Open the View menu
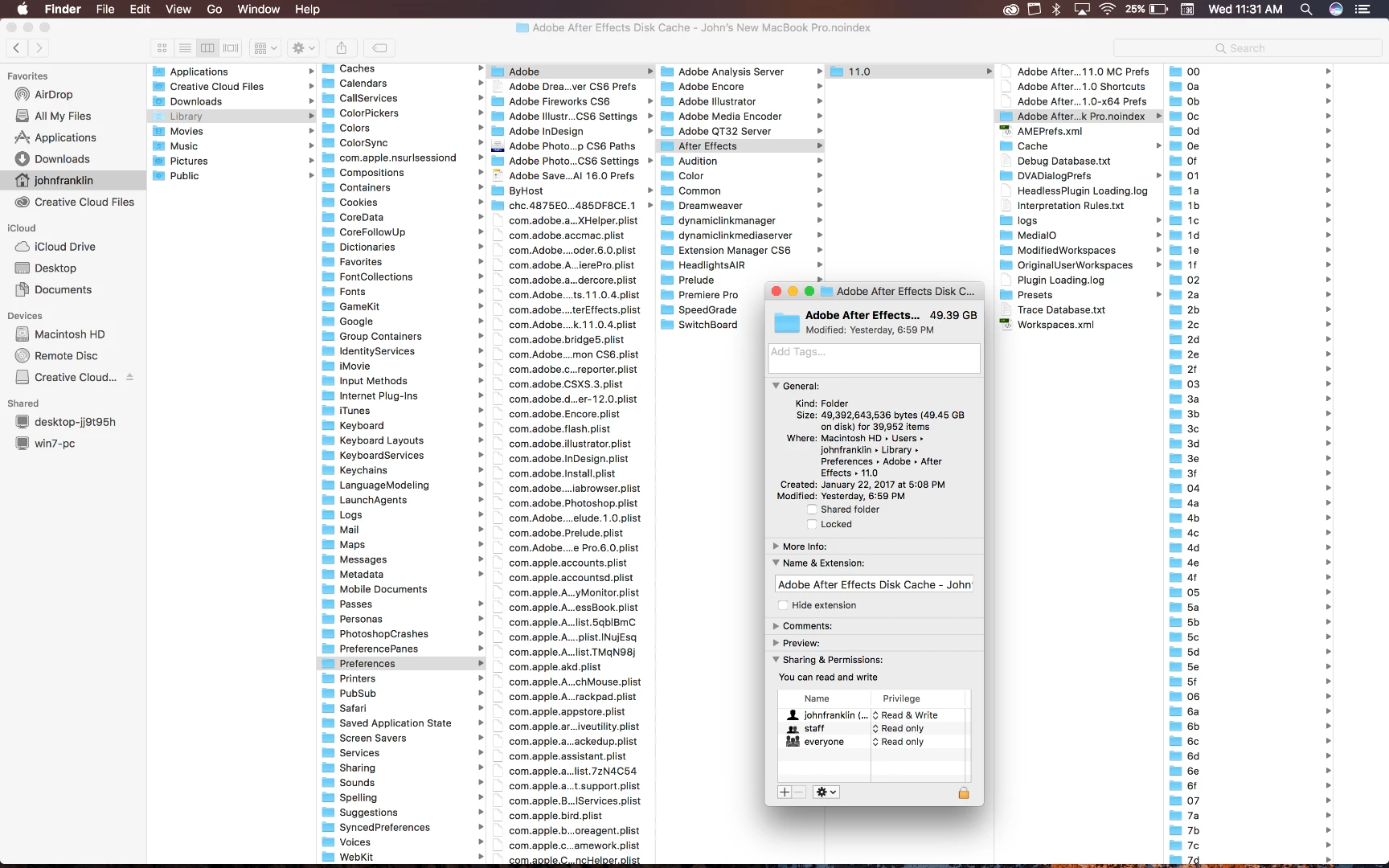The image size is (1389, 868). pos(178,10)
